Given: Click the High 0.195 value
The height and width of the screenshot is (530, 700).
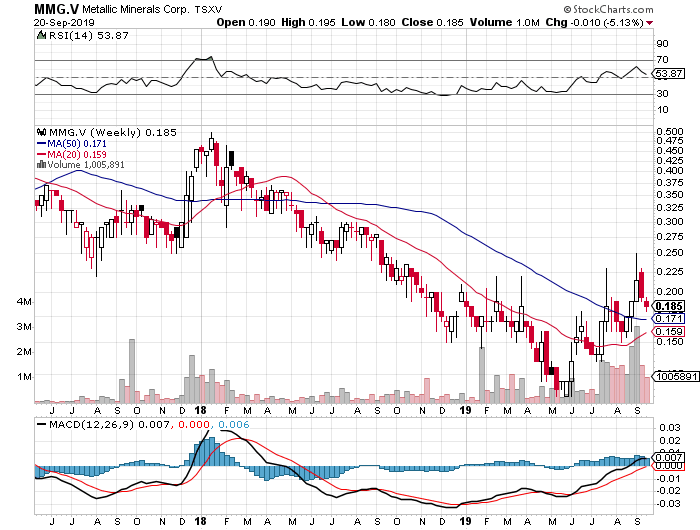Looking at the screenshot, I should [x=308, y=22].
